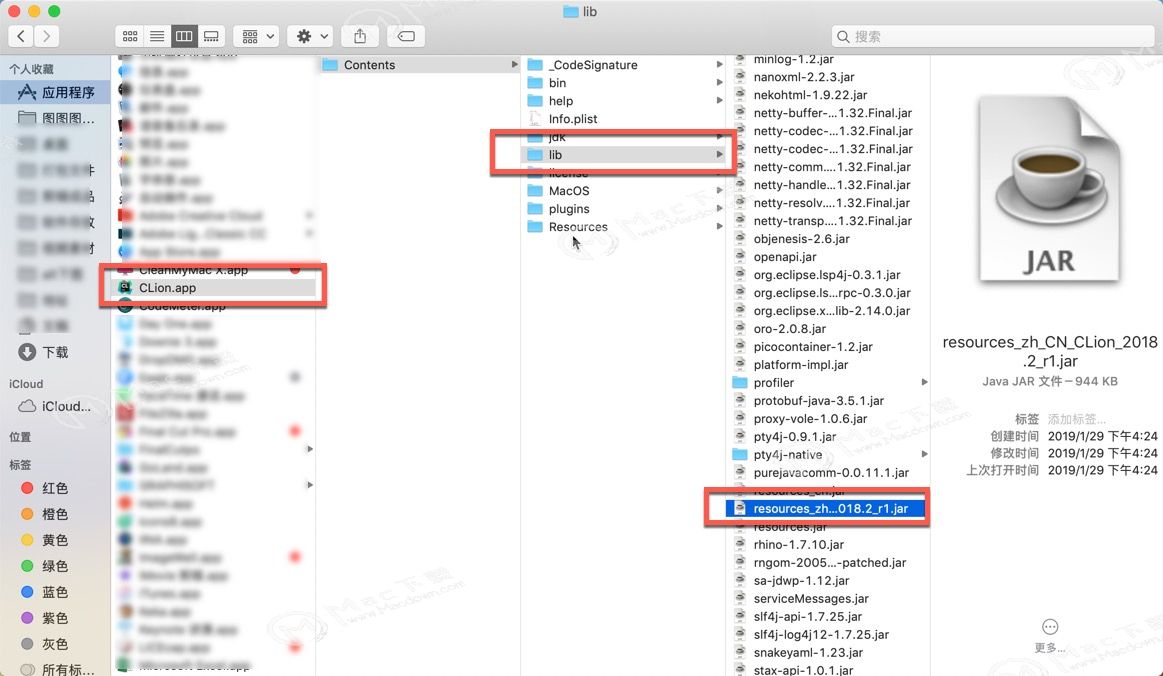Expand the profiler folder arrow

tap(924, 382)
